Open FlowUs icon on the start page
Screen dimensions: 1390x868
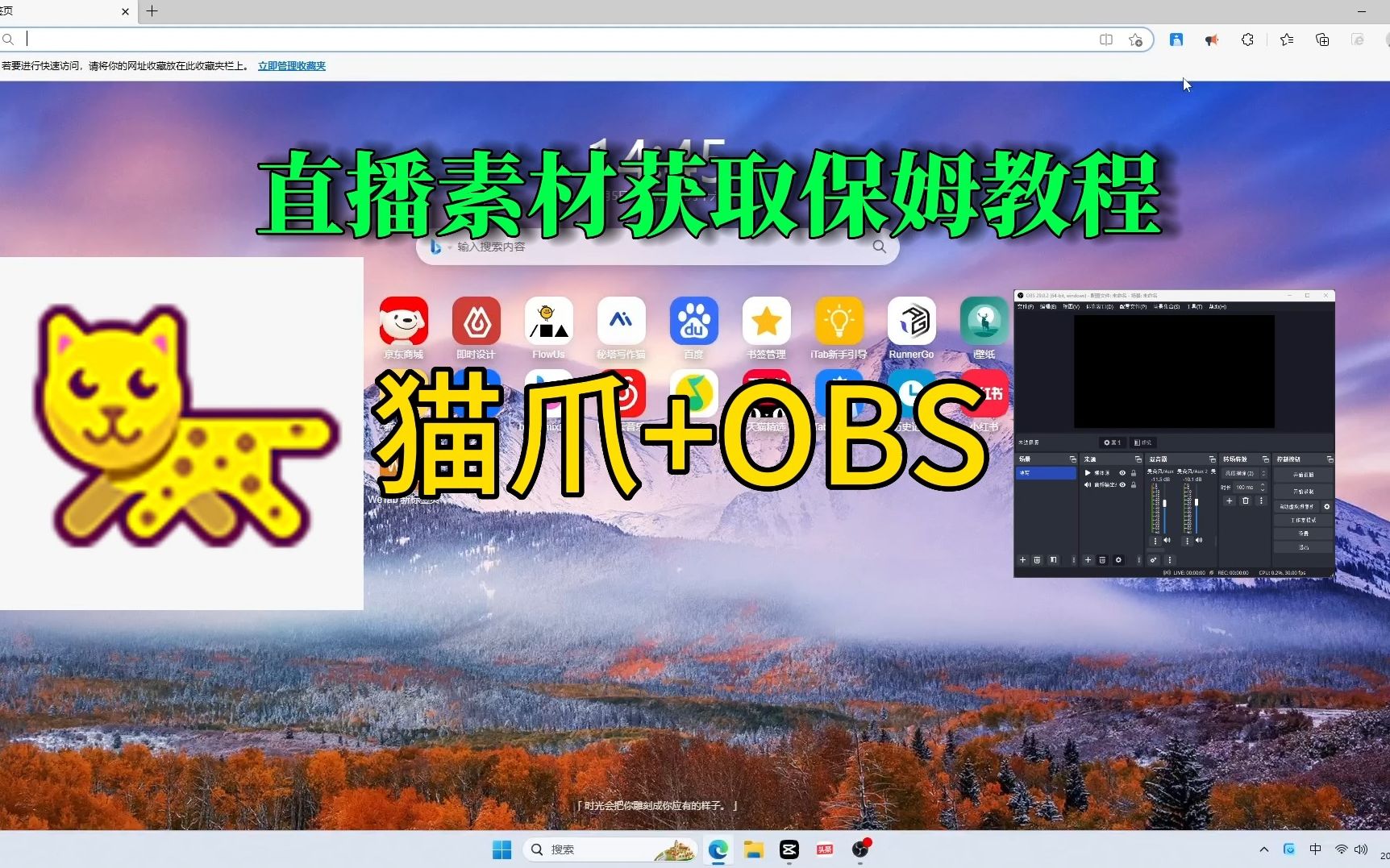point(548,321)
